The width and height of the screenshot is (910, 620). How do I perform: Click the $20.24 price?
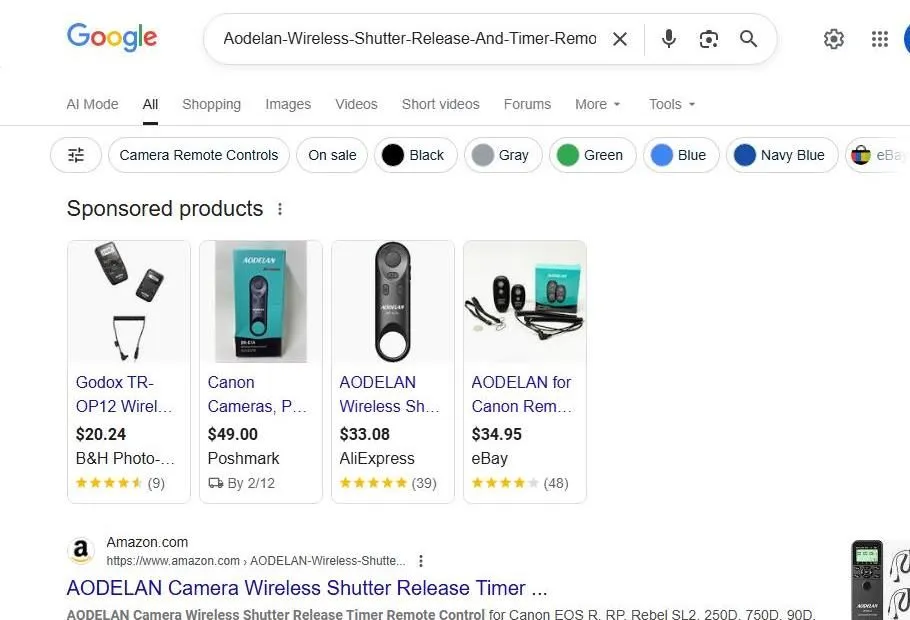pyautogui.click(x=101, y=434)
